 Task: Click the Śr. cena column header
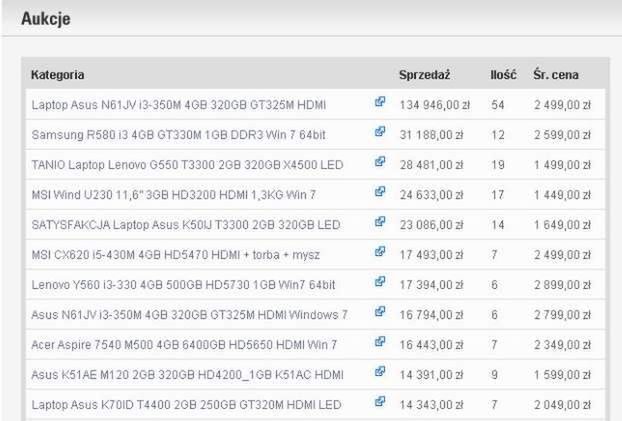tap(556, 75)
